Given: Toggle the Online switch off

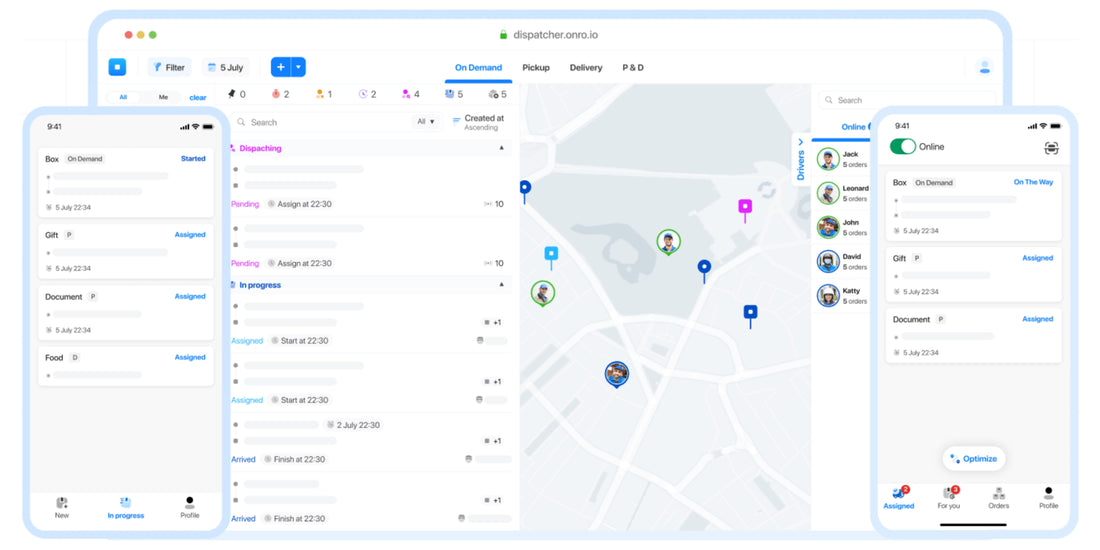Looking at the screenshot, I should pyautogui.click(x=903, y=147).
